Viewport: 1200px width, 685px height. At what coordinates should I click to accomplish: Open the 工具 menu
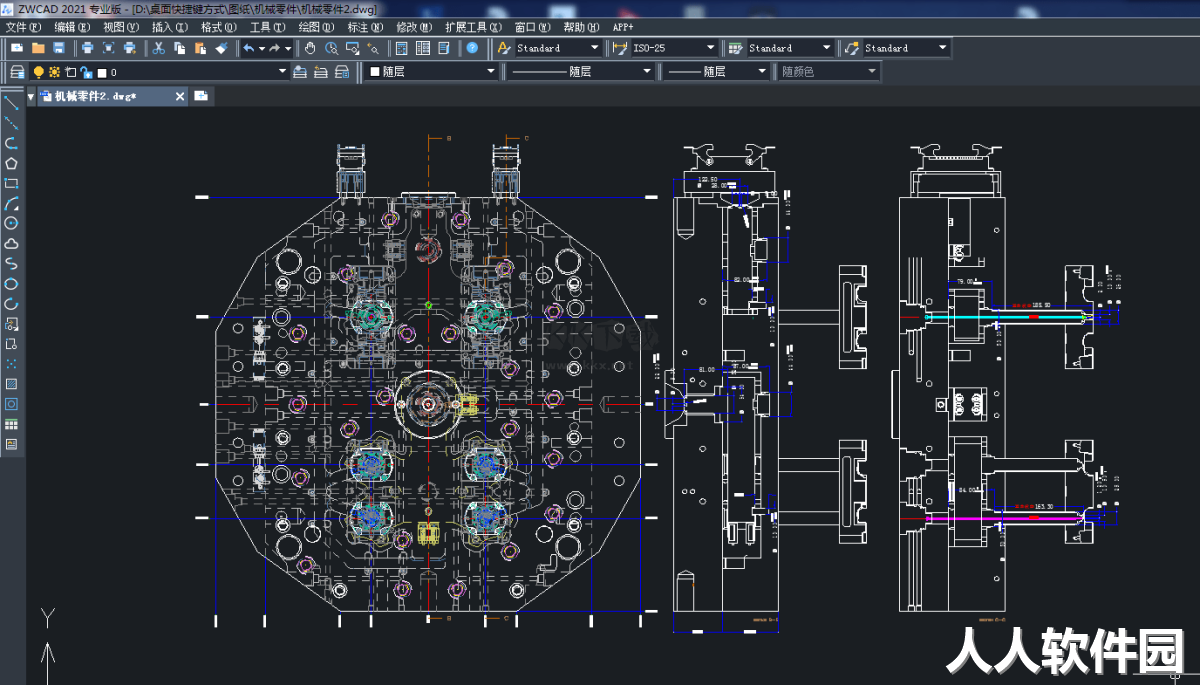[267, 27]
